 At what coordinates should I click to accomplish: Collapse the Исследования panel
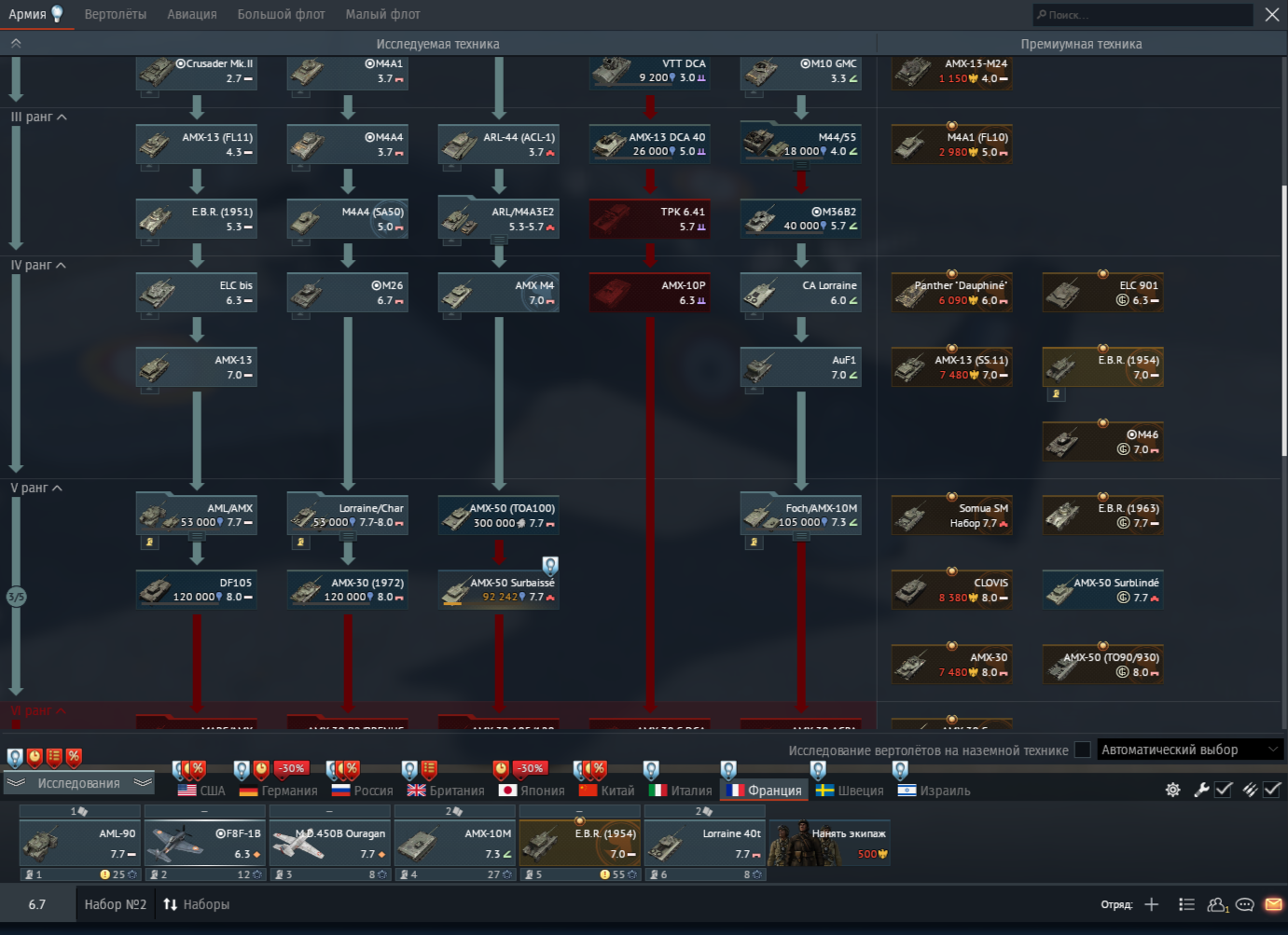click(x=79, y=783)
